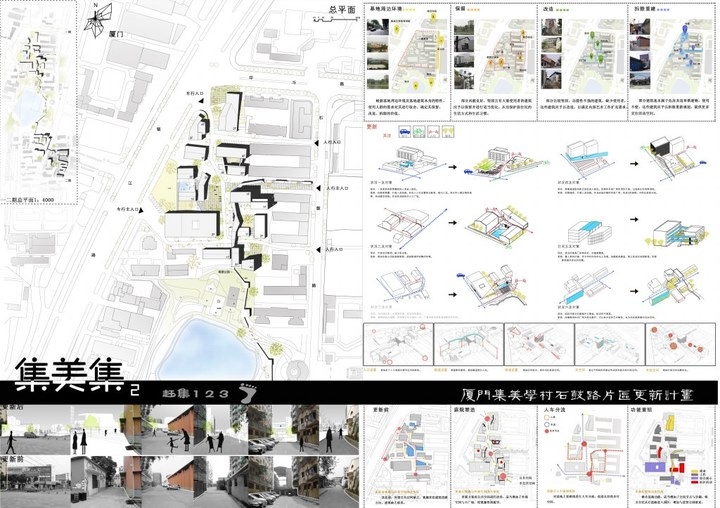Click the blue stars next to 拆除重建 heading
This screenshot has width=720, height=508.
coord(662,9)
